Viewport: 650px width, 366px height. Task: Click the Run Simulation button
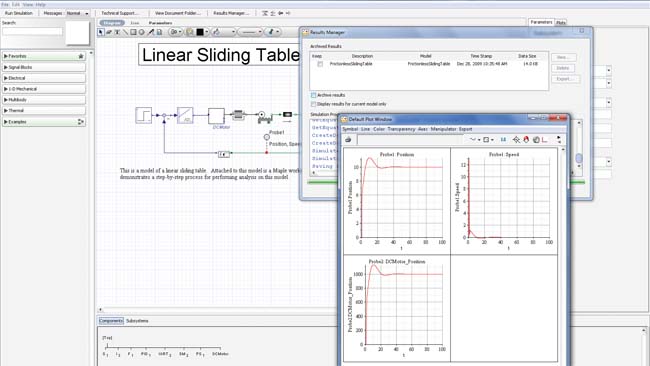pyautogui.click(x=19, y=13)
